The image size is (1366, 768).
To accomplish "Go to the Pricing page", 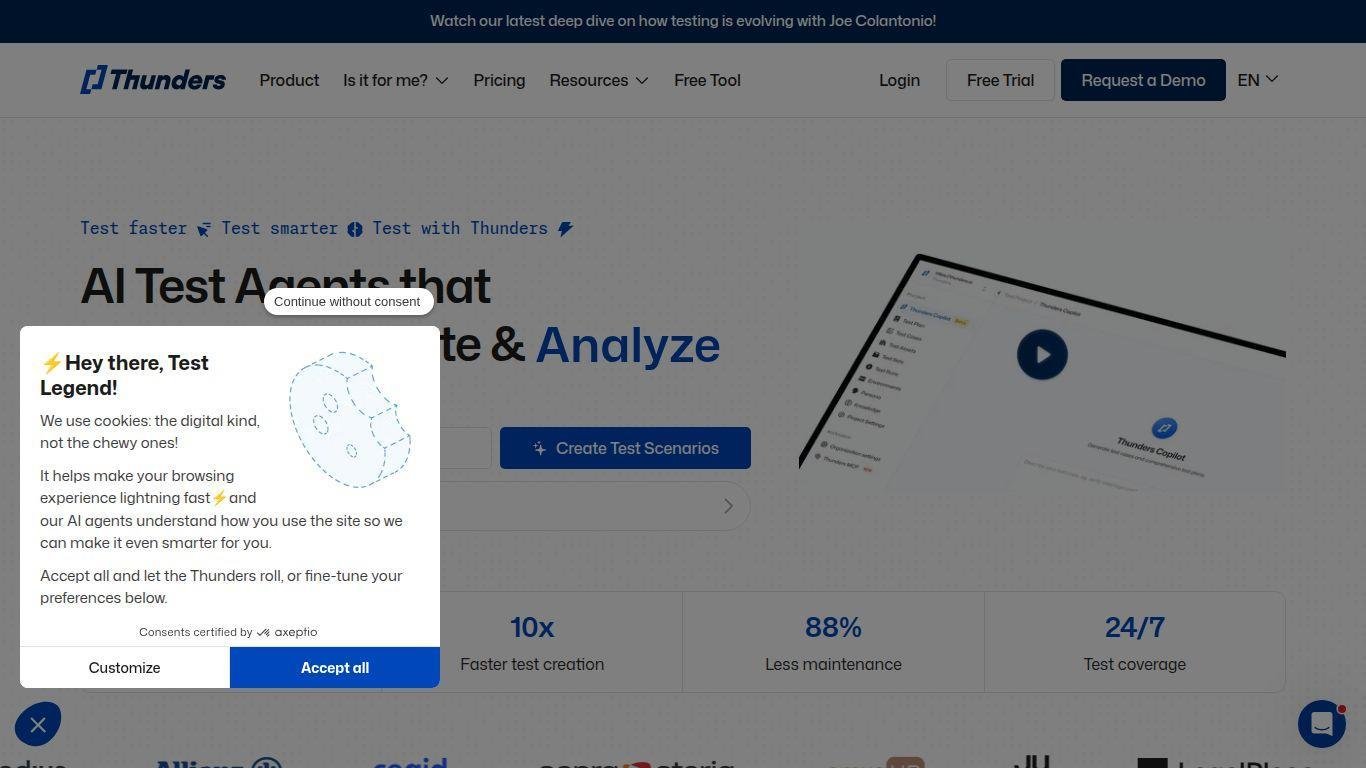I will coord(499,80).
